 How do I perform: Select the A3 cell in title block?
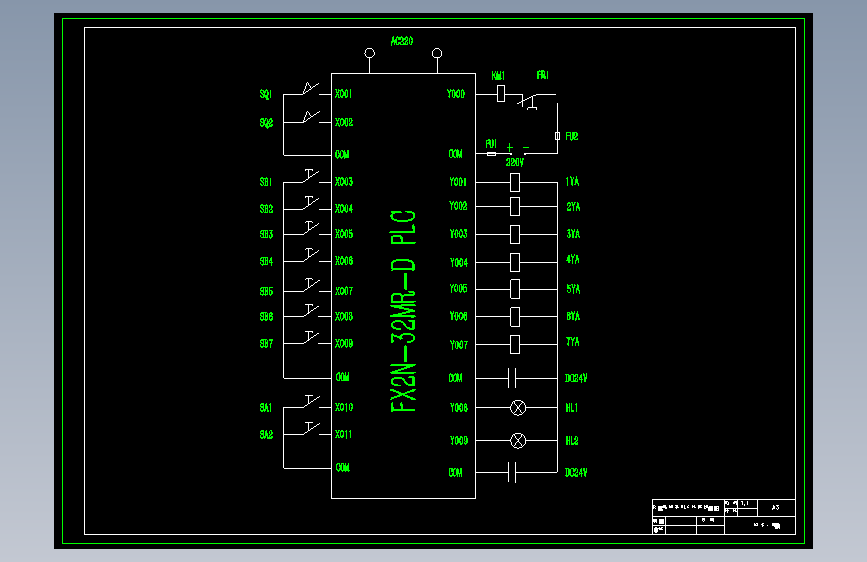click(776, 507)
